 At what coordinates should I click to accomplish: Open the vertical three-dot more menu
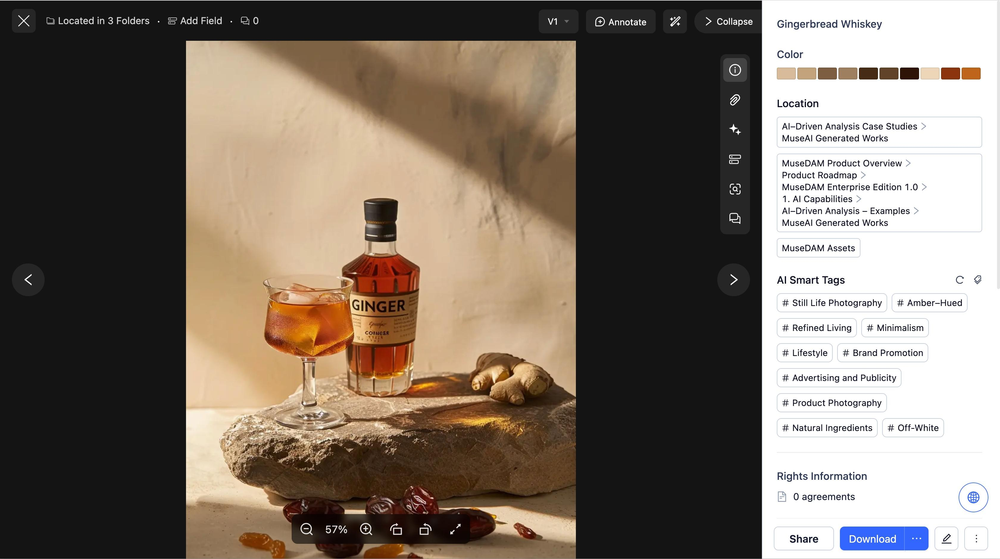click(x=976, y=539)
